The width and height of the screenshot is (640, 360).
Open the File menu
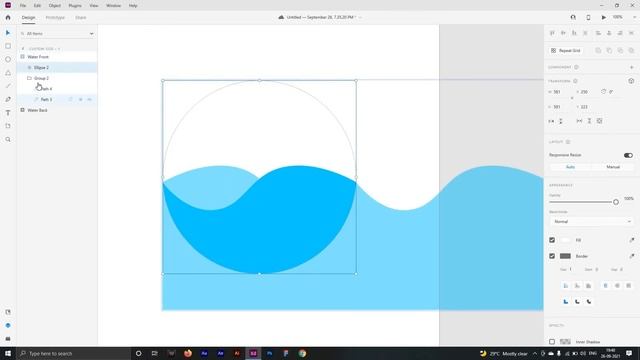(23, 6)
